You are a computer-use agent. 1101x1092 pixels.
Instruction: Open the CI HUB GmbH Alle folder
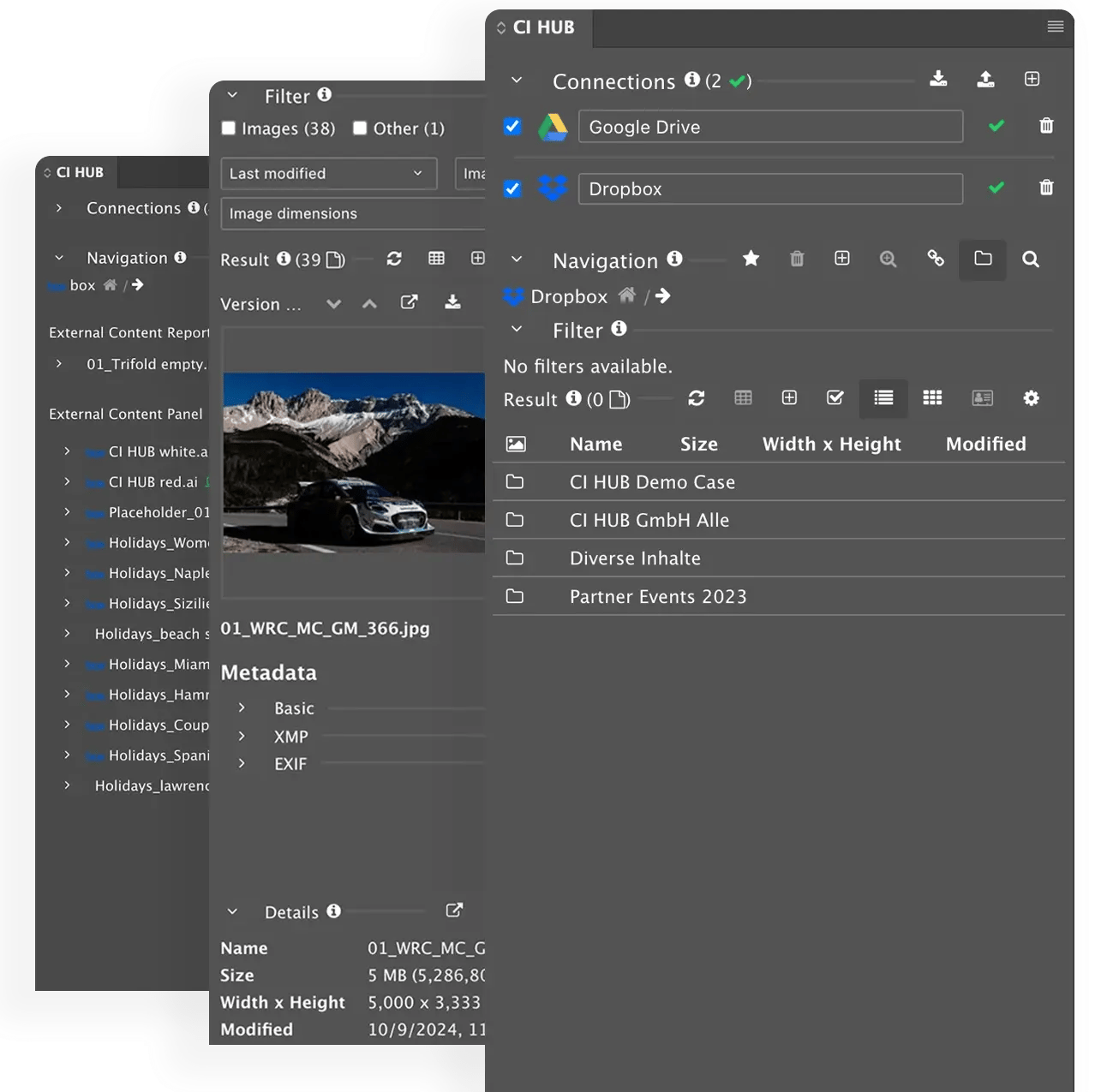pyautogui.click(x=779, y=520)
